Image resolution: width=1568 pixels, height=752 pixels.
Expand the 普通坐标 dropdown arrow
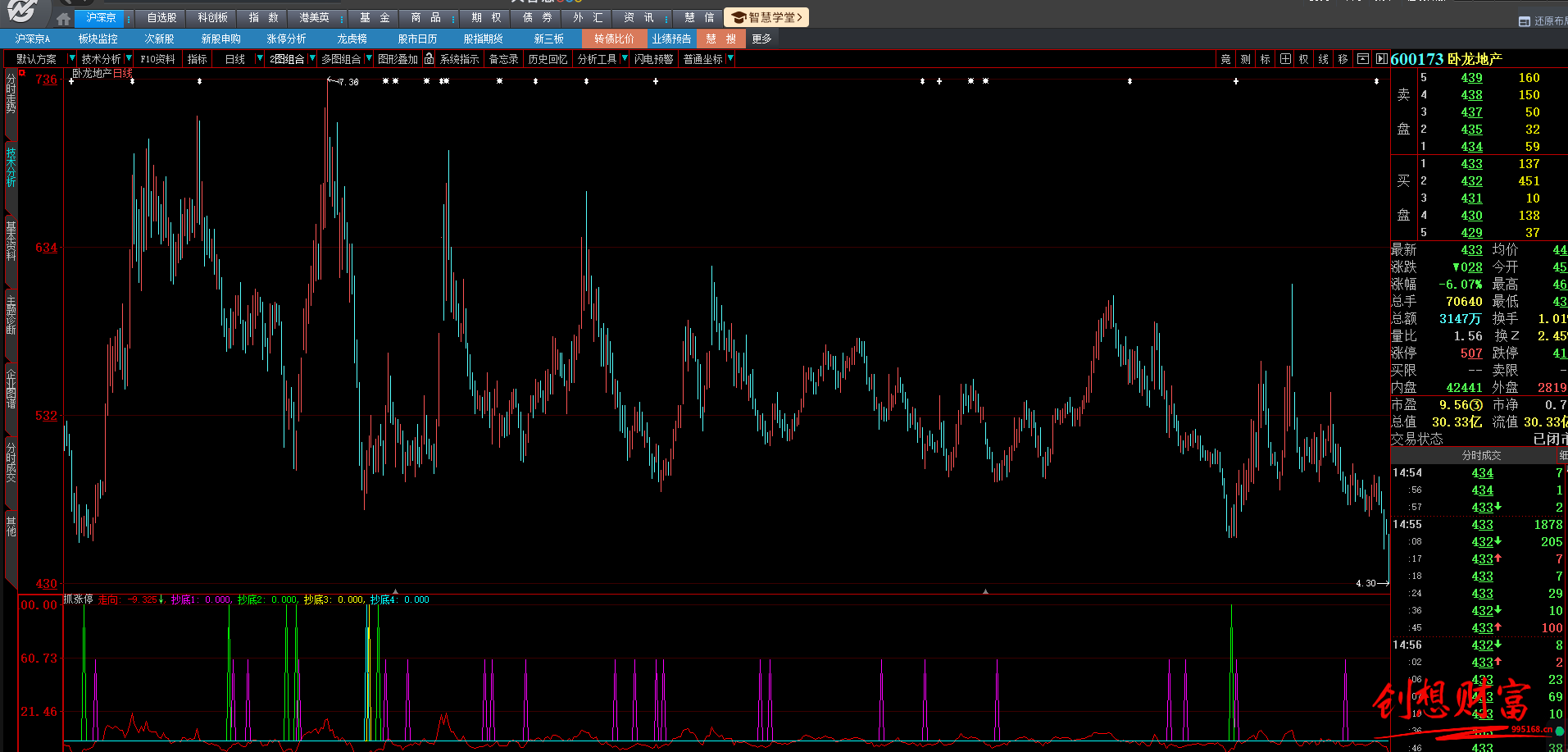click(x=729, y=58)
